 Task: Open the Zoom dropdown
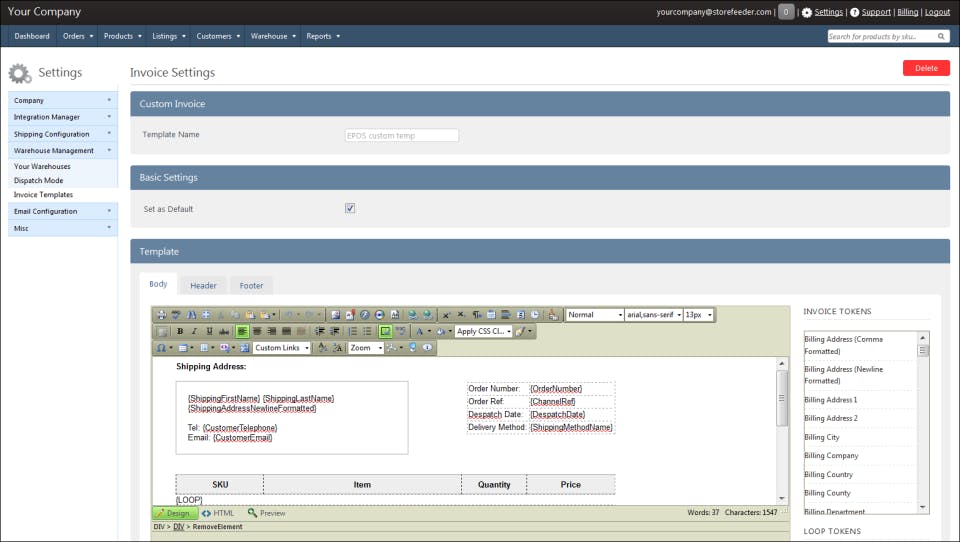(366, 347)
